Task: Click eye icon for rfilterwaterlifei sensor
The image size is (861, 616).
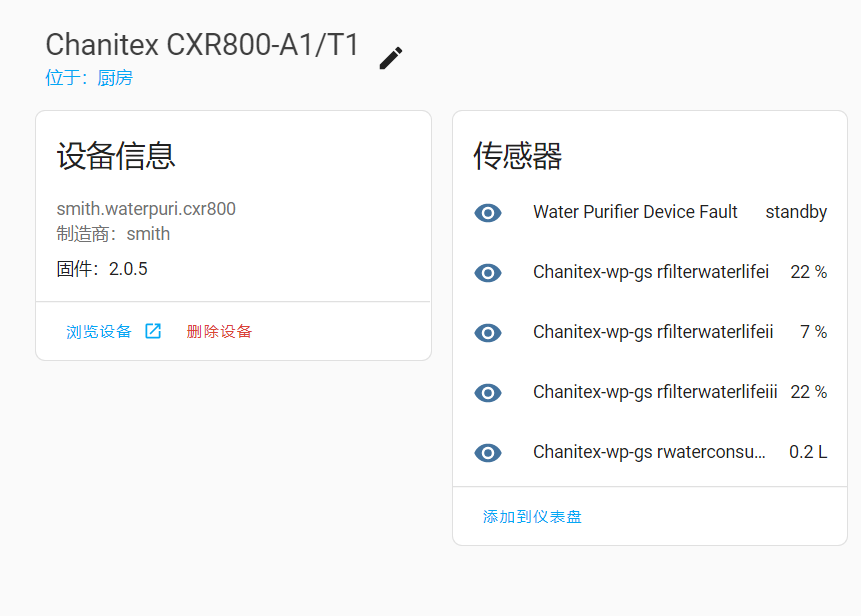Action: tap(488, 272)
